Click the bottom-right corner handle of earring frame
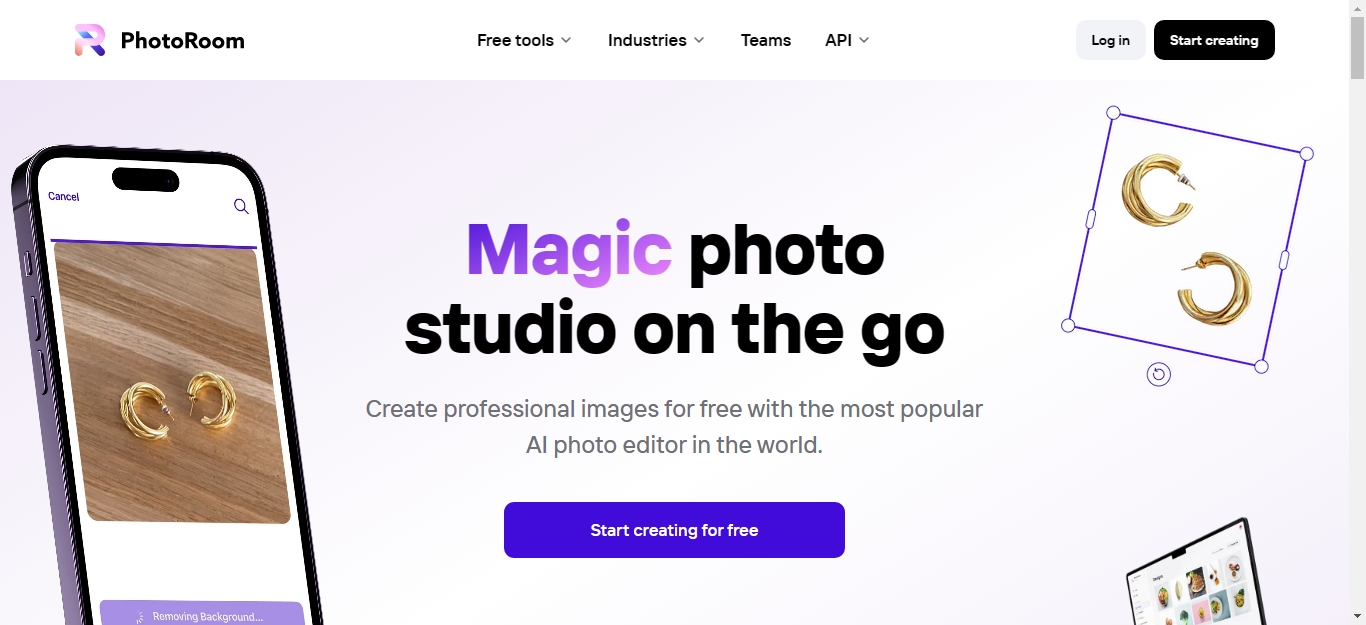This screenshot has width=1366, height=625. (x=1261, y=367)
